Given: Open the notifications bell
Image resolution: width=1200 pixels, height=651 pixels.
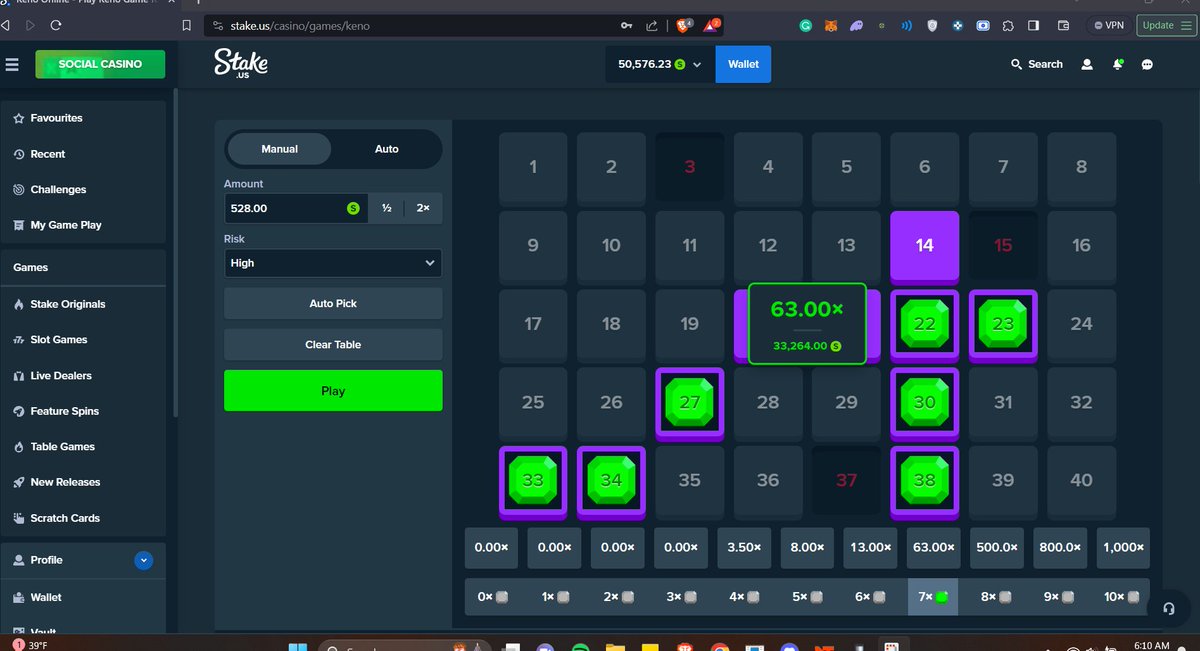Looking at the screenshot, I should click(x=1117, y=64).
